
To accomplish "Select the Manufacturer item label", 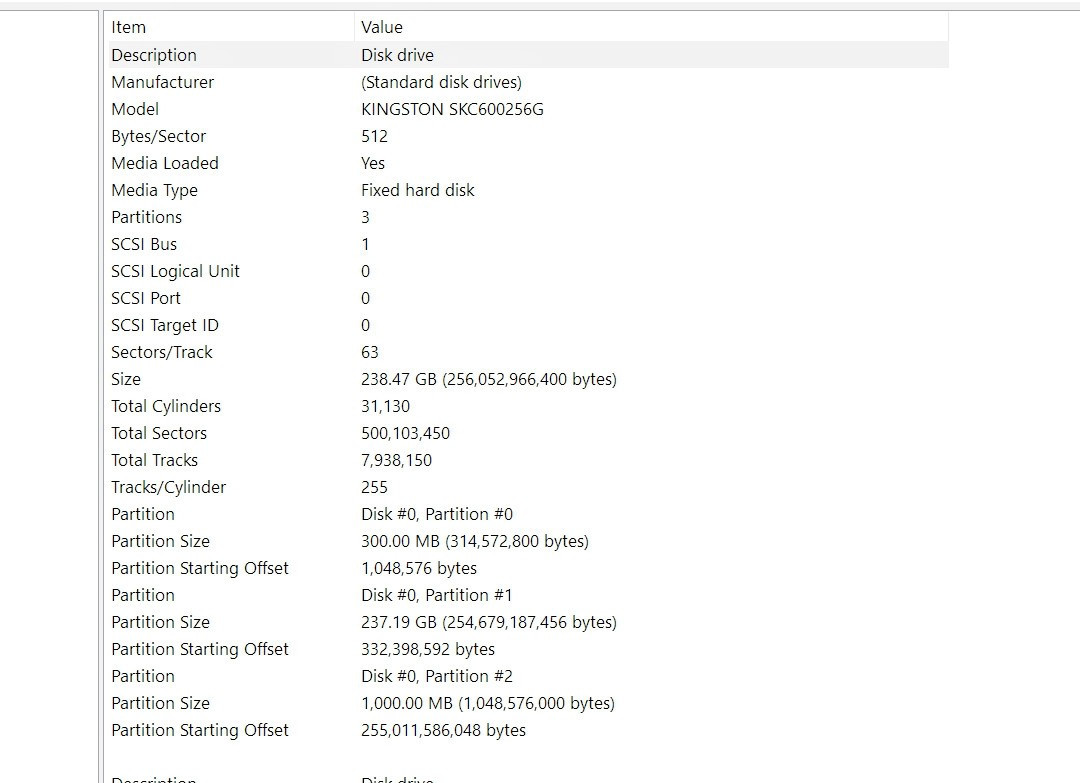I will (x=163, y=82).
